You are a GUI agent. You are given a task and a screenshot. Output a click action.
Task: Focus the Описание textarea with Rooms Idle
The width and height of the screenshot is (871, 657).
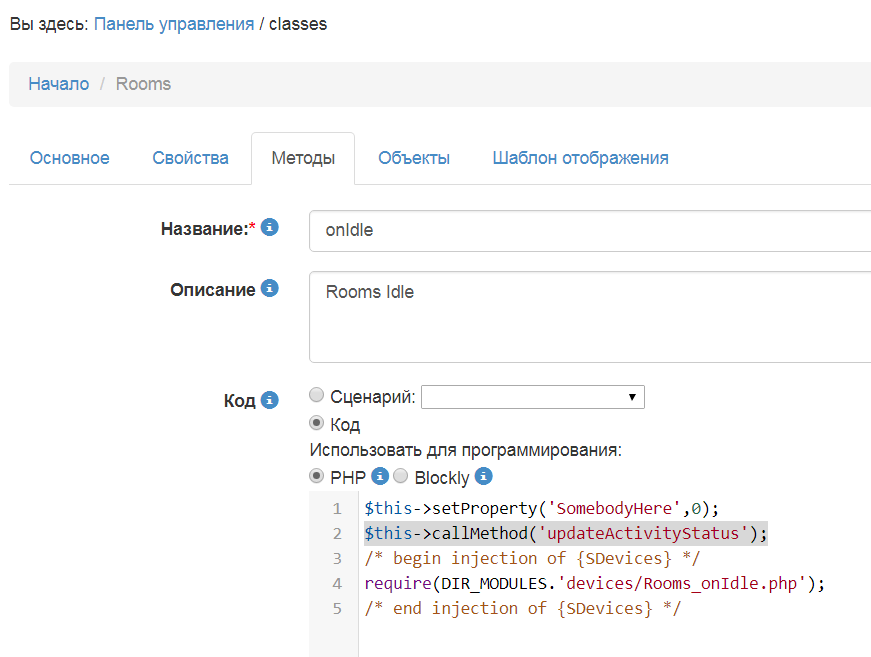590,316
